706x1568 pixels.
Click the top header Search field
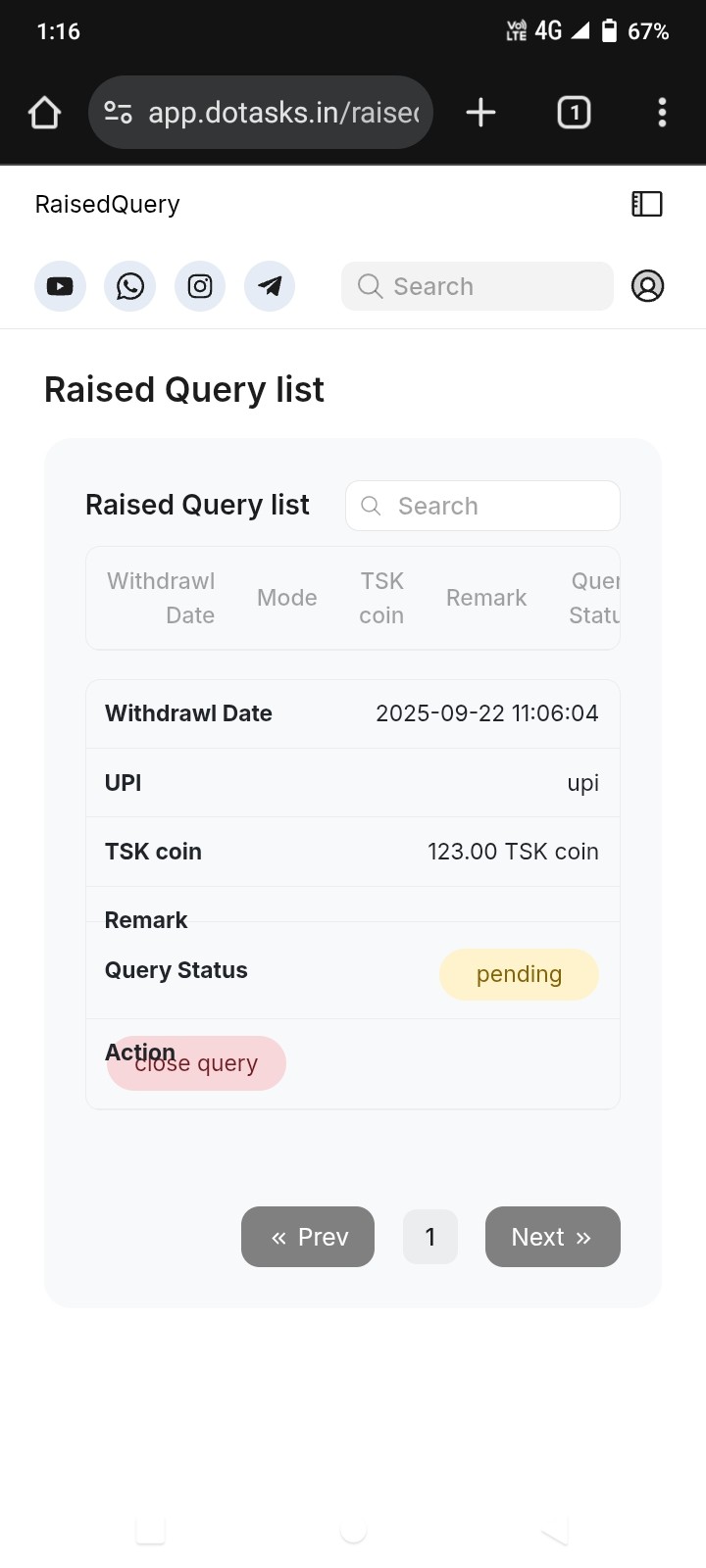tap(478, 286)
